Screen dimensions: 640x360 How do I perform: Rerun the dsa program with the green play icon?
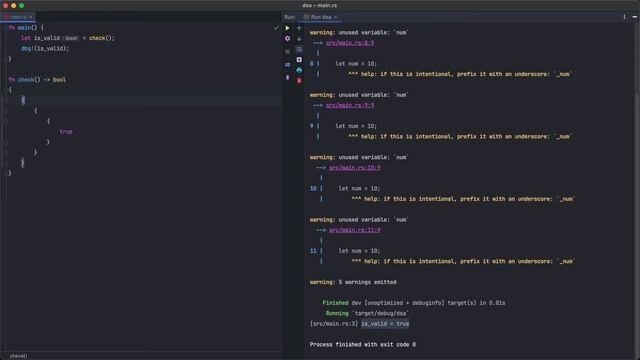tap(287, 28)
